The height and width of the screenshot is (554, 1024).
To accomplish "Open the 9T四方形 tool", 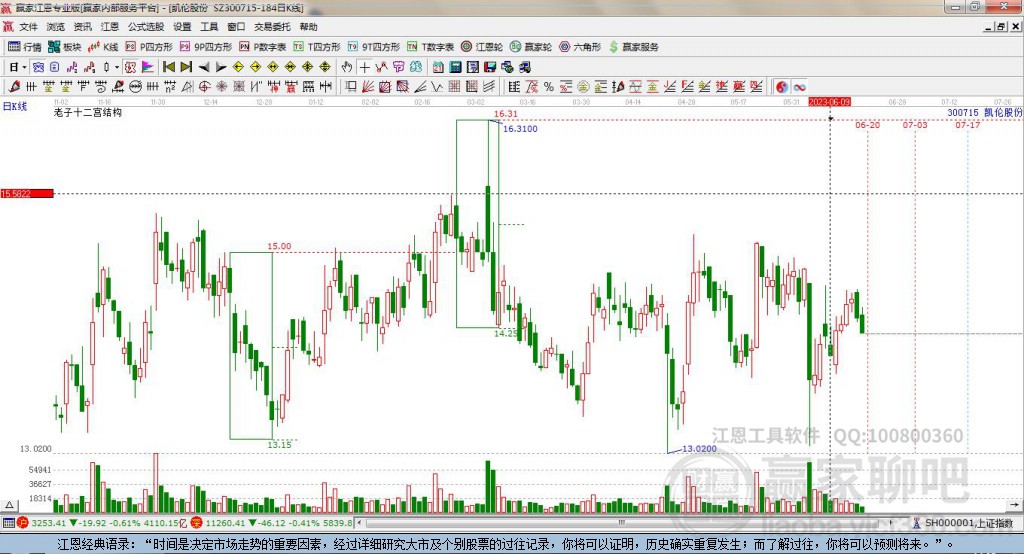I will (374, 47).
